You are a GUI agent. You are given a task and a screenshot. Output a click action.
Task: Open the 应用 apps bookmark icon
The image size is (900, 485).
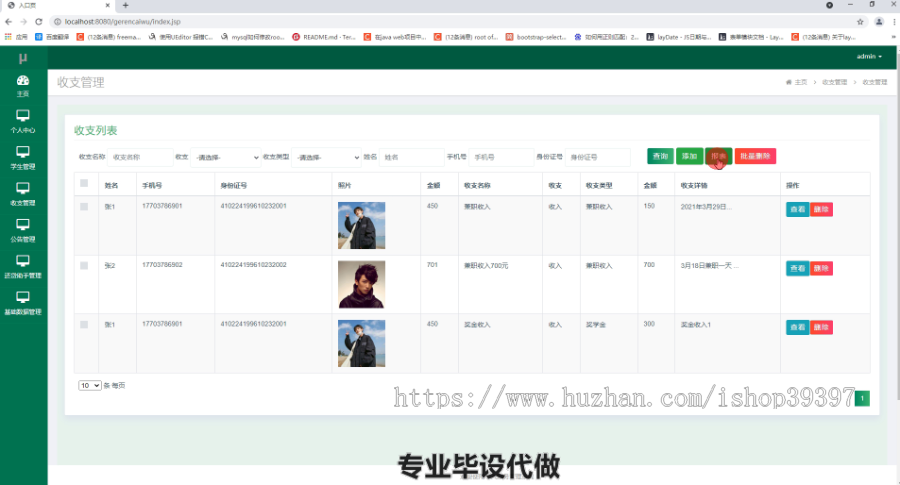(16, 37)
